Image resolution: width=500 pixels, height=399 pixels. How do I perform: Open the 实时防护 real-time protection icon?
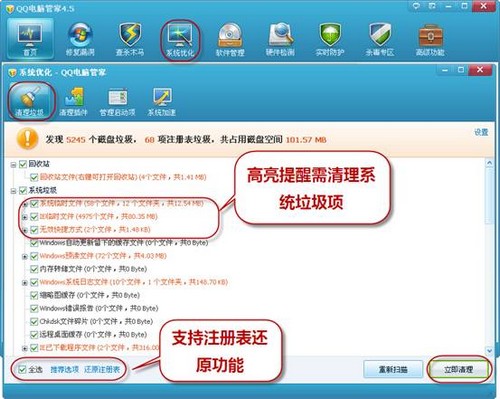330,39
